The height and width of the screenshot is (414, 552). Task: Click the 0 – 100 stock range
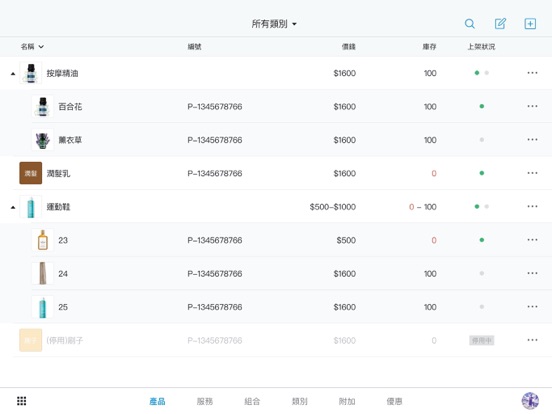click(422, 207)
